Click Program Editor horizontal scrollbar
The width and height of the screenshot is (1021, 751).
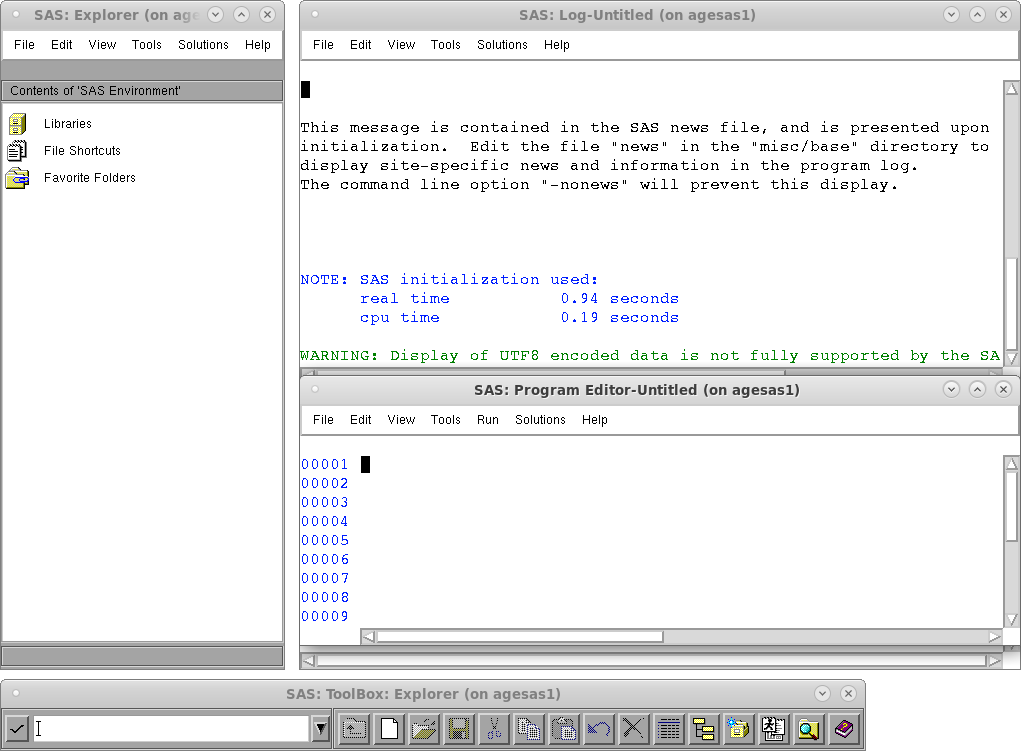pos(520,637)
